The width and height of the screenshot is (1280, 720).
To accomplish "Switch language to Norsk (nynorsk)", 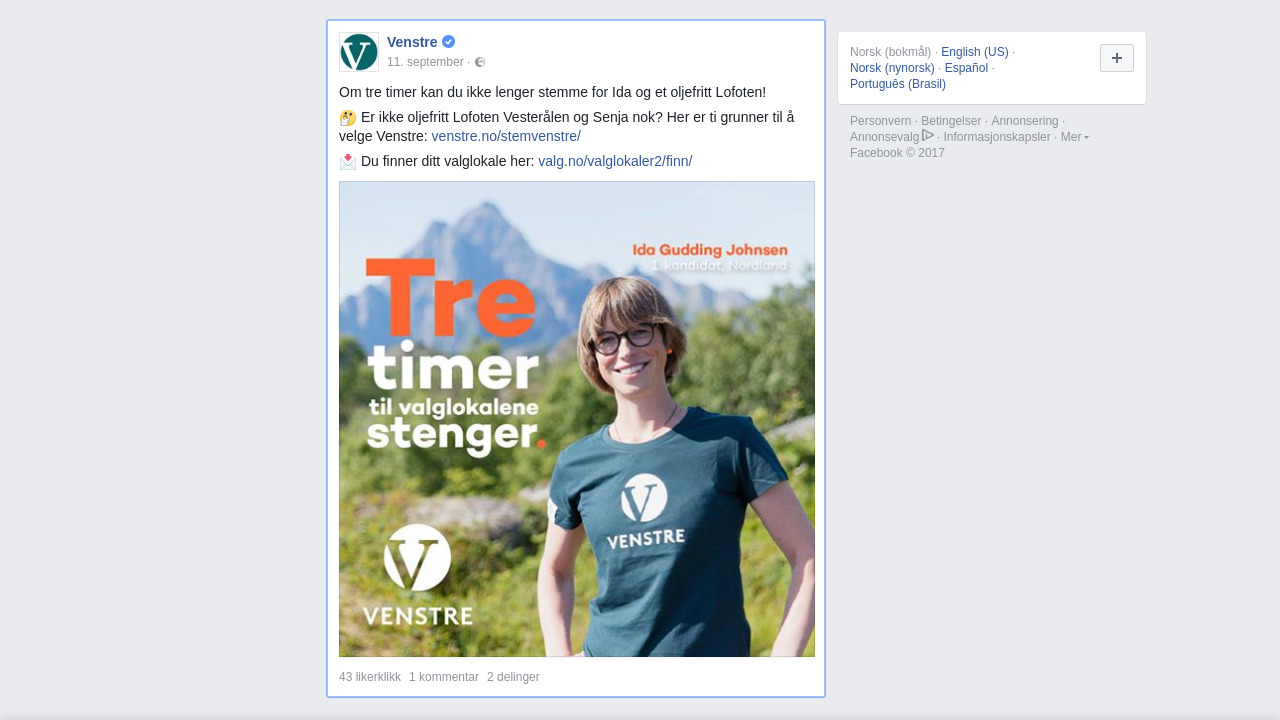I will [892, 68].
